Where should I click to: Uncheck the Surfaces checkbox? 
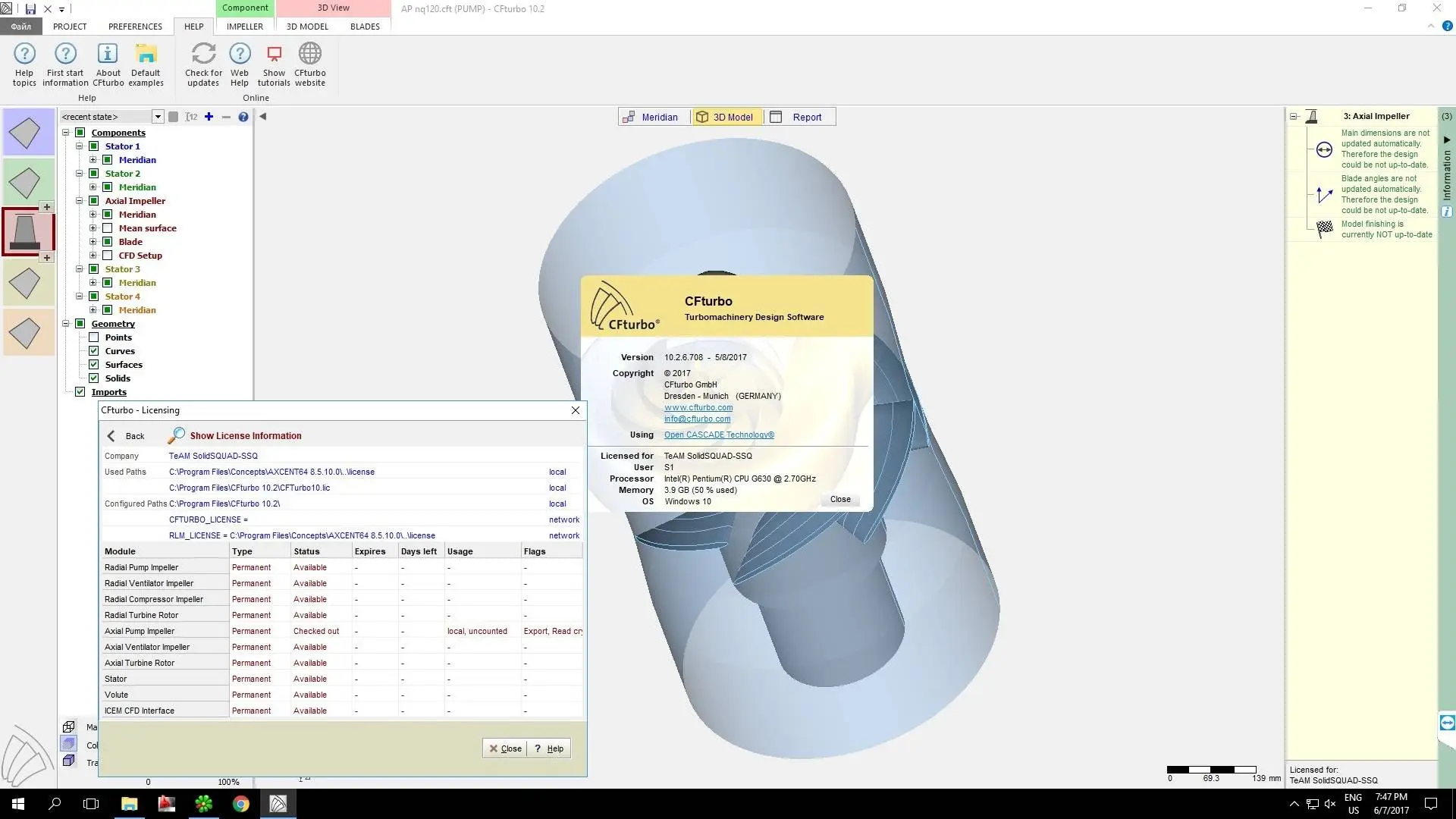[94, 365]
